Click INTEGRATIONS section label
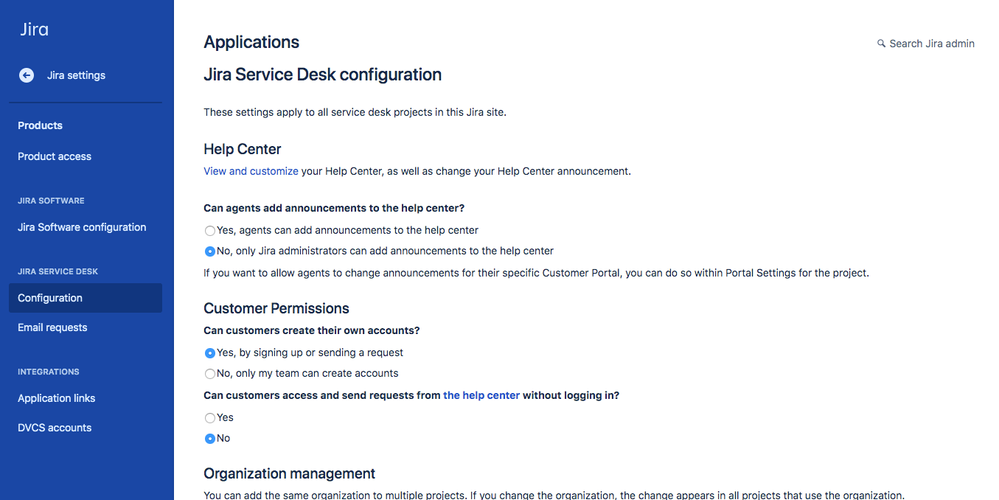999x500 pixels. 48,371
